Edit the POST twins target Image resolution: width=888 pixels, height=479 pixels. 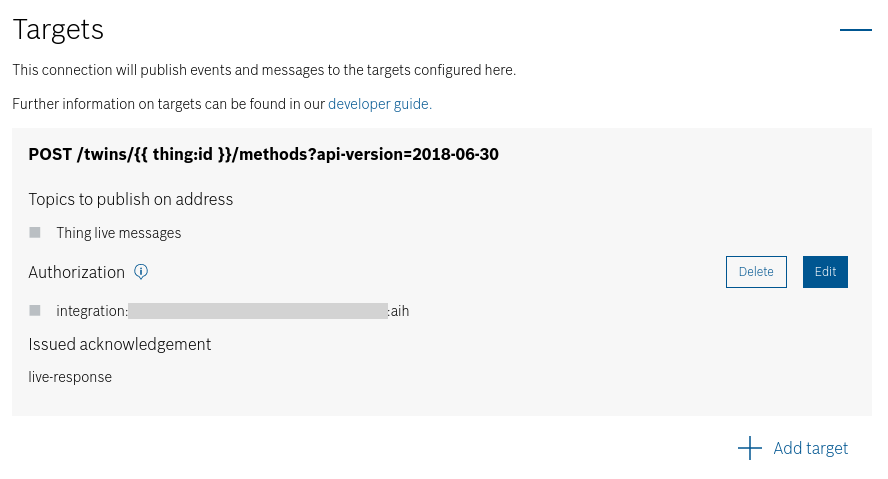tap(825, 272)
